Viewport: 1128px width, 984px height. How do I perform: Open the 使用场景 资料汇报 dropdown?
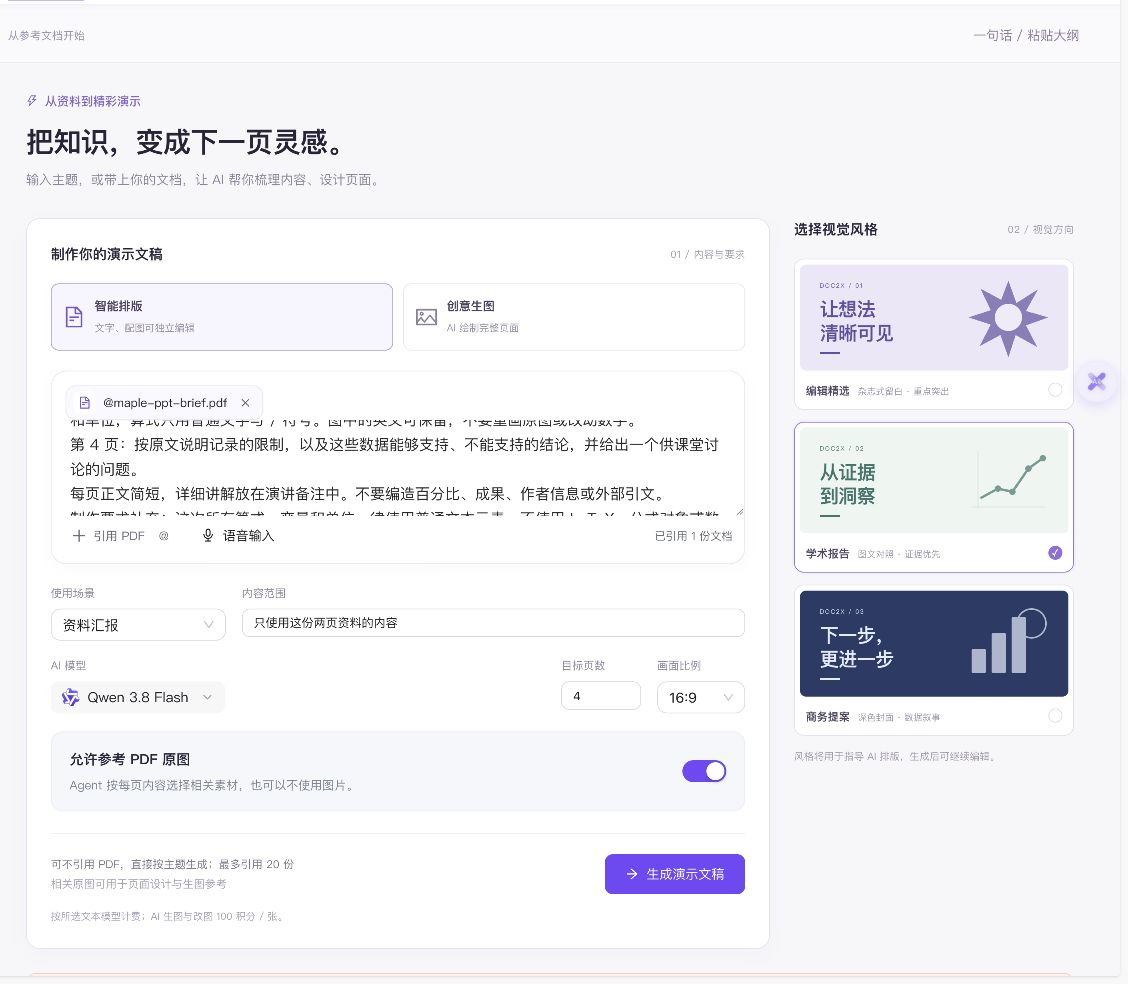point(138,624)
